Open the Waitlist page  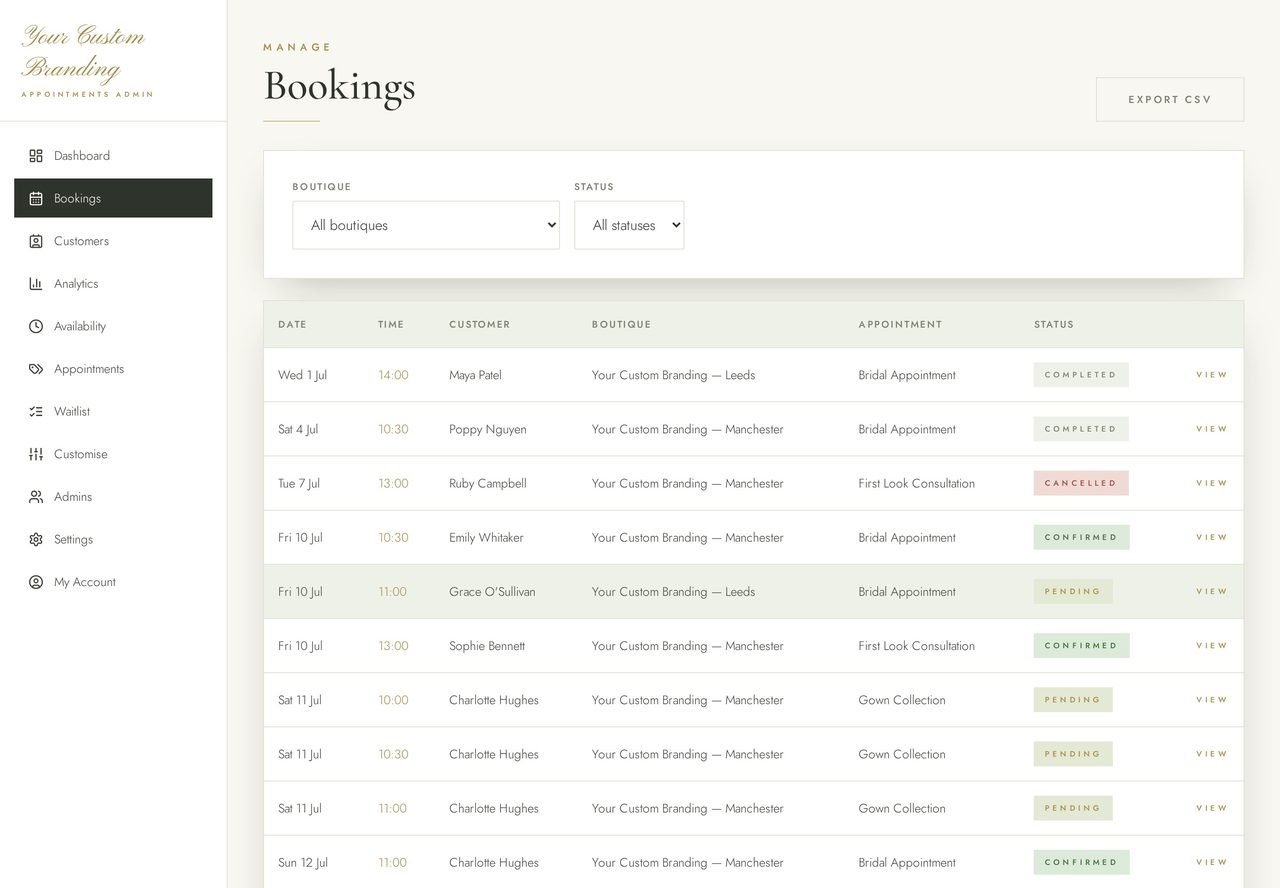click(113, 412)
